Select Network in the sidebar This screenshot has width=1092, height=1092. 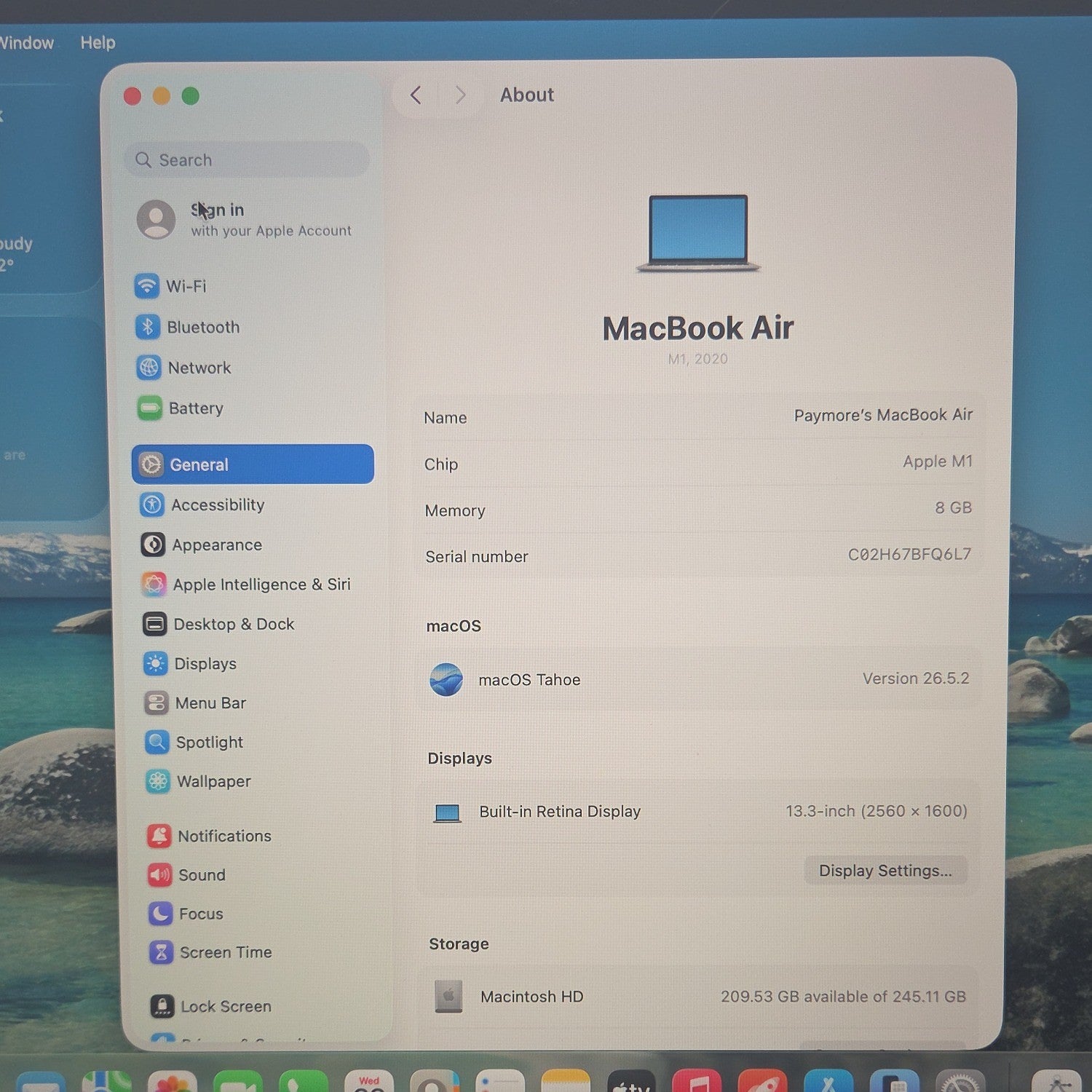click(184, 368)
